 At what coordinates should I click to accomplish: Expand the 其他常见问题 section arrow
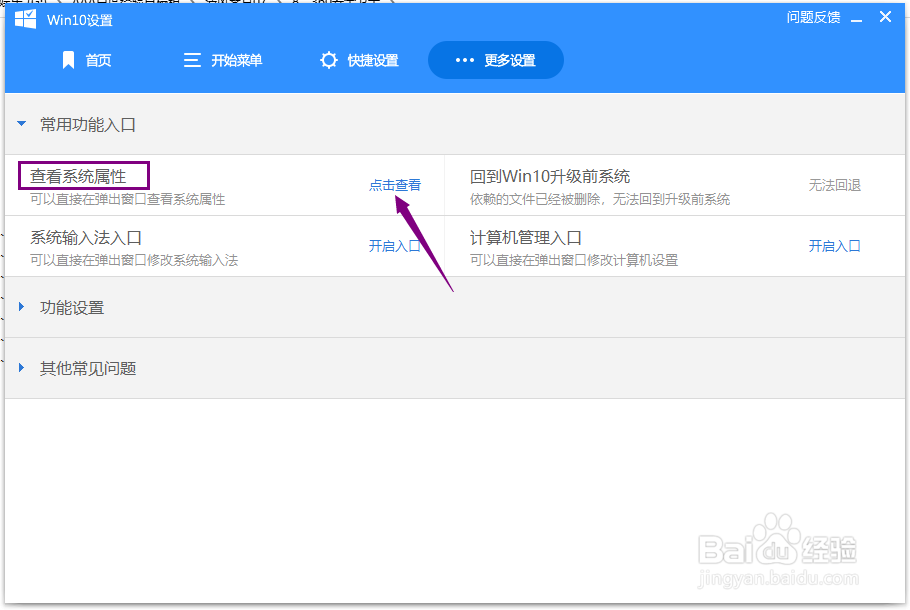pyautogui.click(x=21, y=367)
